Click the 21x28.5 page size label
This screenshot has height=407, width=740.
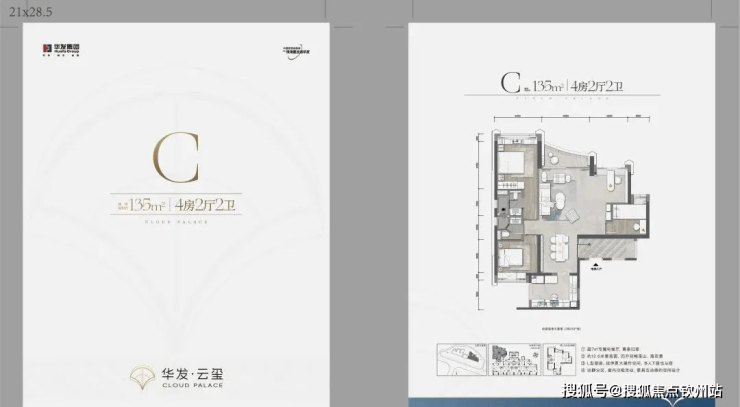[x=30, y=12]
